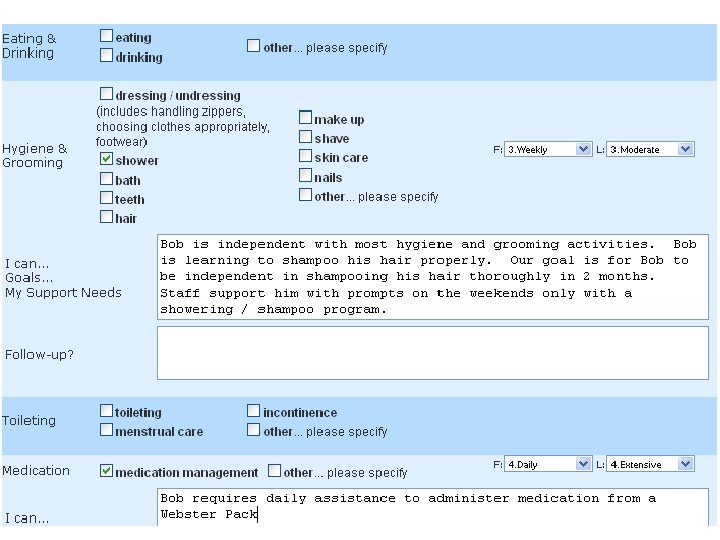Tick the make up checkbox
The image size is (720, 540).
click(x=305, y=118)
